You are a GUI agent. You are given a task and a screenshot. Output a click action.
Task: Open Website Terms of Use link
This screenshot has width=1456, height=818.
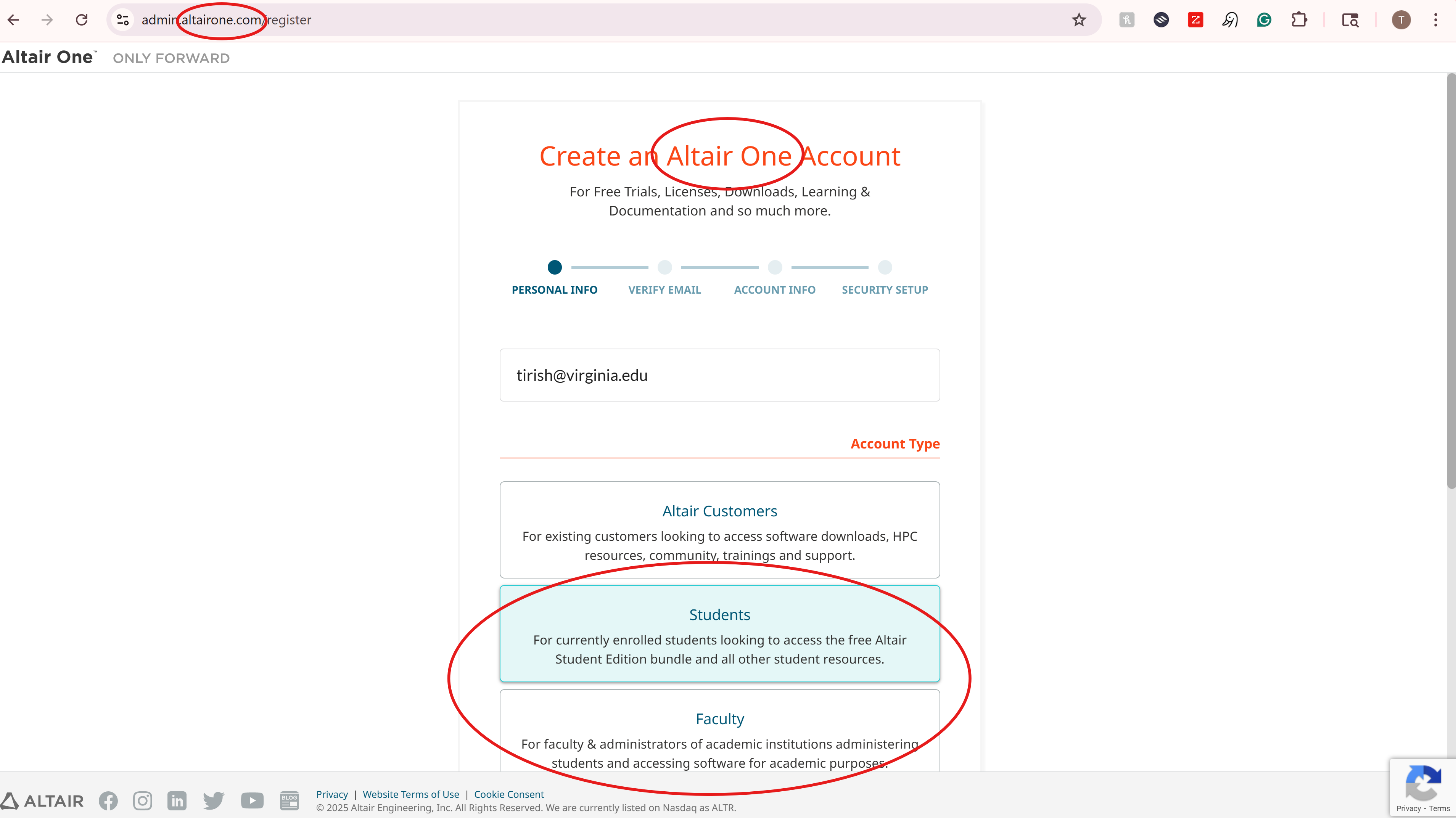411,794
